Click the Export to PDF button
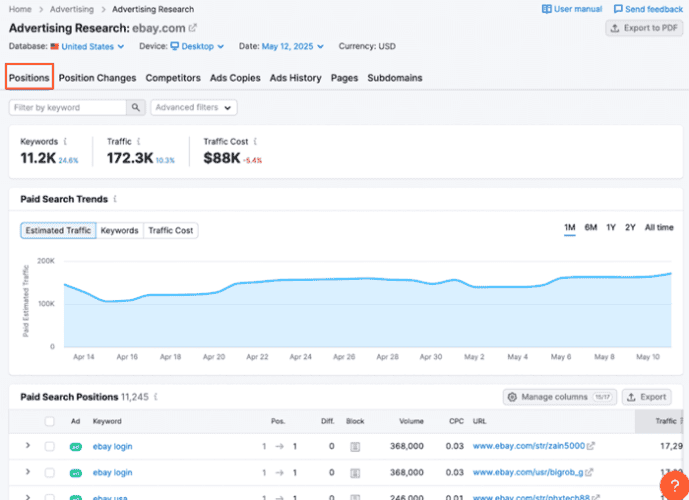Image resolution: width=689 pixels, height=500 pixels. [x=644, y=28]
